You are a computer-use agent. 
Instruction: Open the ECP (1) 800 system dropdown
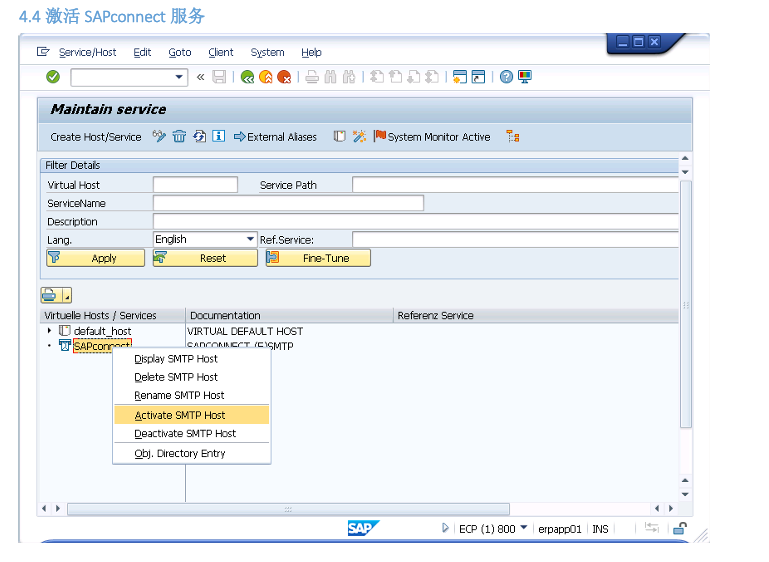524,528
